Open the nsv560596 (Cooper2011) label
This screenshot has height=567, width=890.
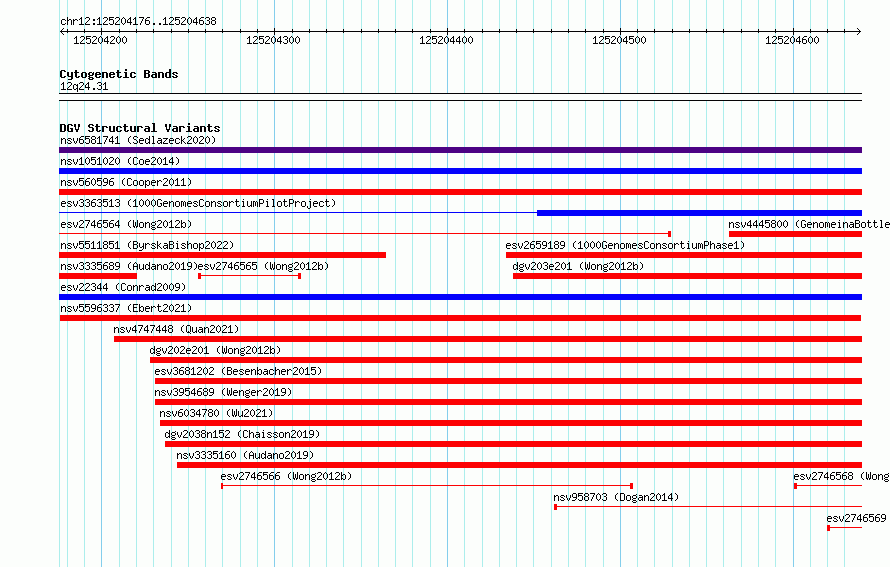point(126,182)
